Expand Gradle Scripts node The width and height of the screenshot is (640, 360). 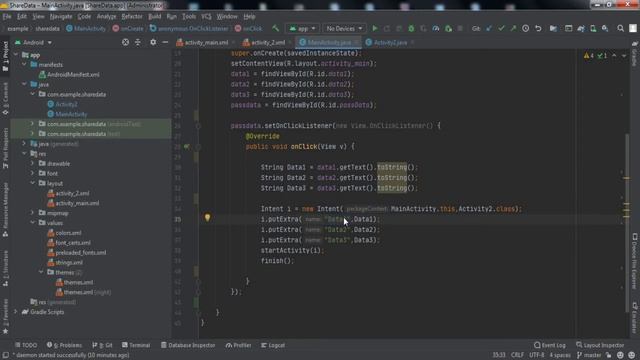click(x=16, y=312)
